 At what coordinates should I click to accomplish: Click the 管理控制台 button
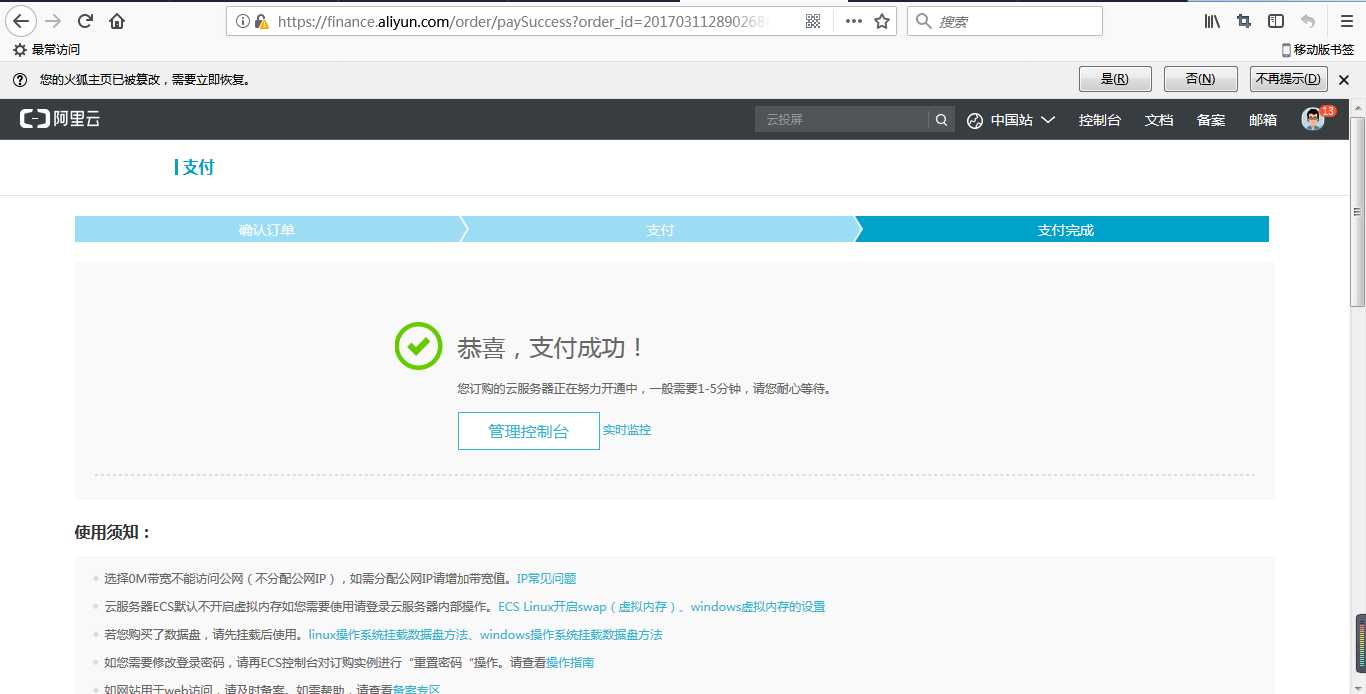pos(528,430)
